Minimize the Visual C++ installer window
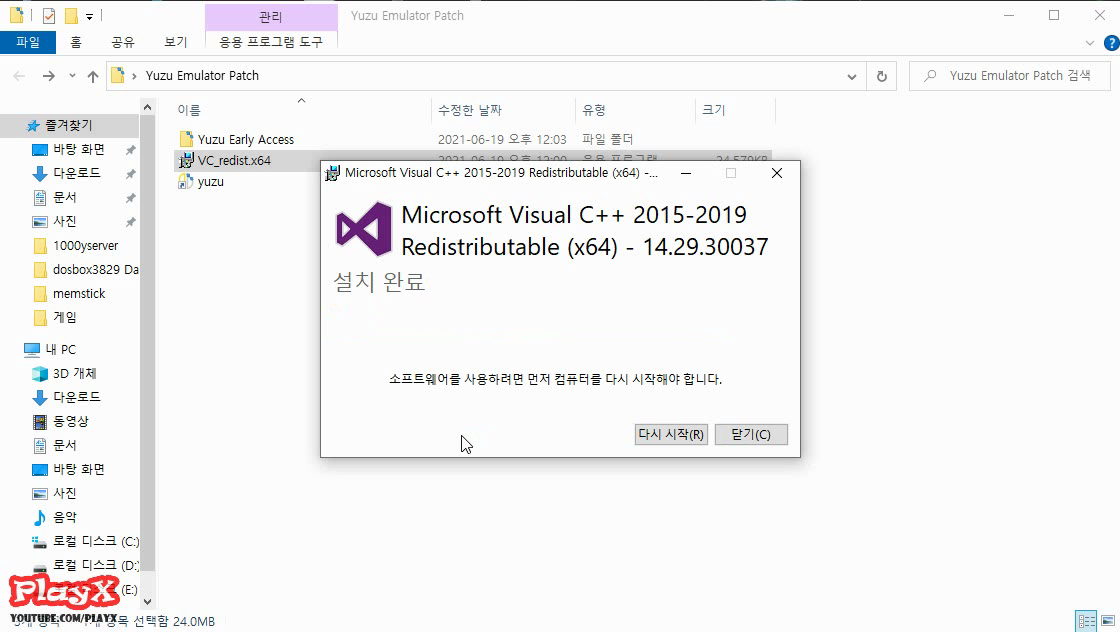This screenshot has width=1120, height=632. coord(686,174)
